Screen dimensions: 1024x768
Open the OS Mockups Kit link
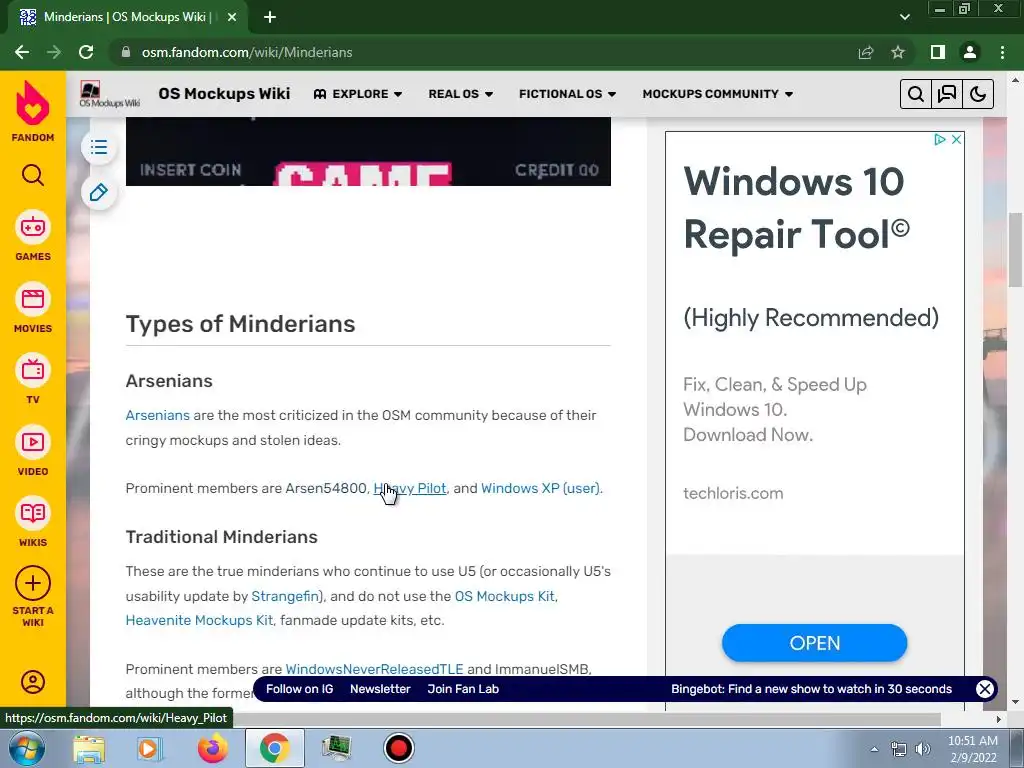pyautogui.click(x=505, y=596)
